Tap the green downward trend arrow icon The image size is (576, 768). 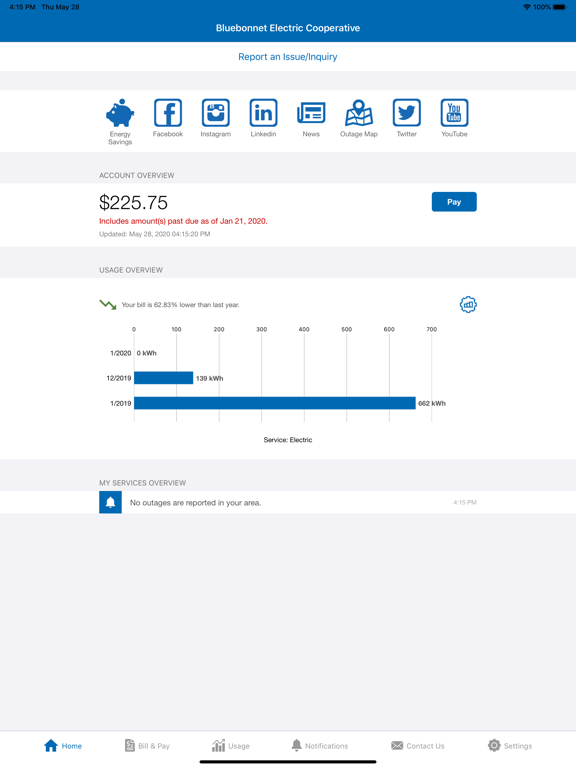108,305
